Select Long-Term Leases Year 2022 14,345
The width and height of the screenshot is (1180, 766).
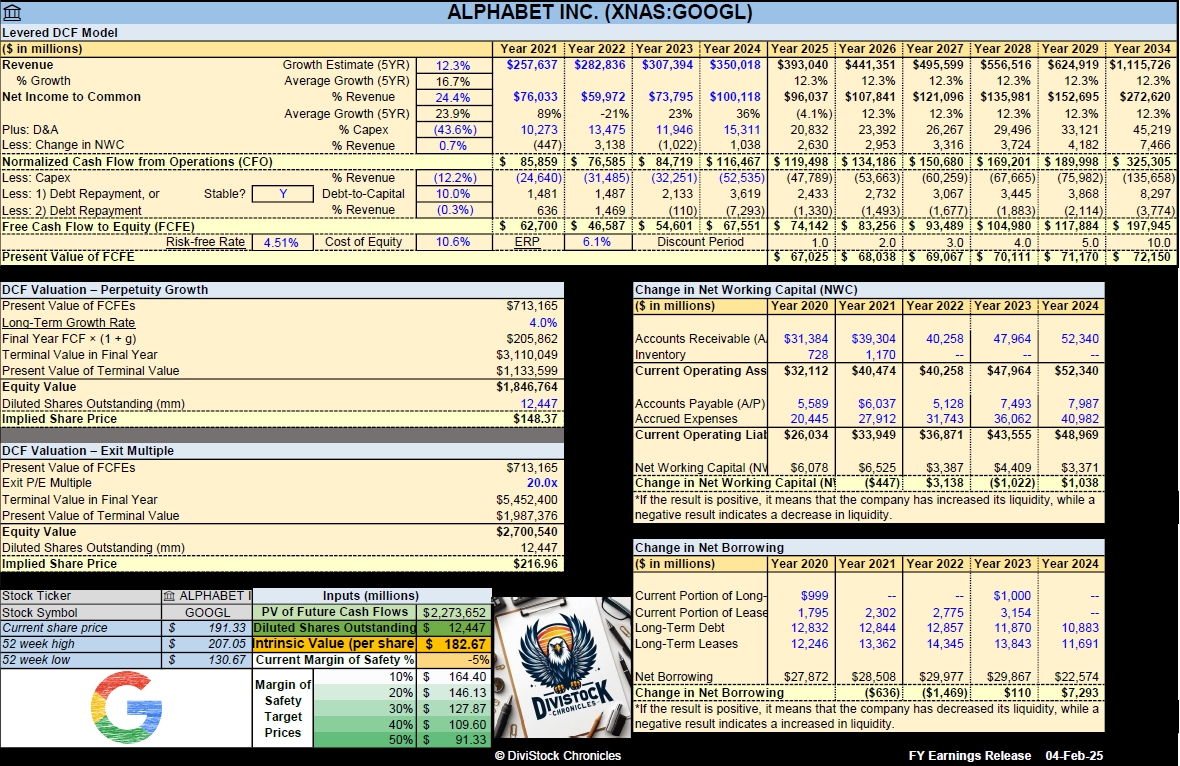tap(944, 644)
